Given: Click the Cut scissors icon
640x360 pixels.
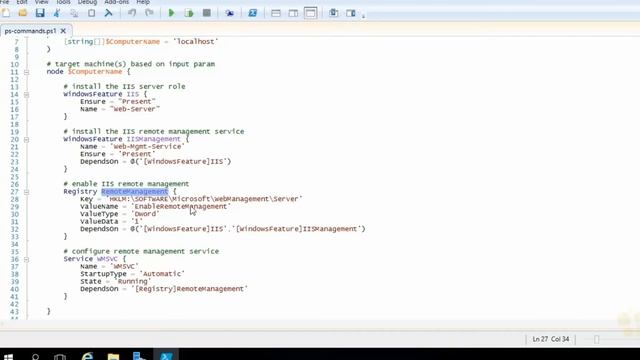Looking at the screenshot, I should 57,13.
